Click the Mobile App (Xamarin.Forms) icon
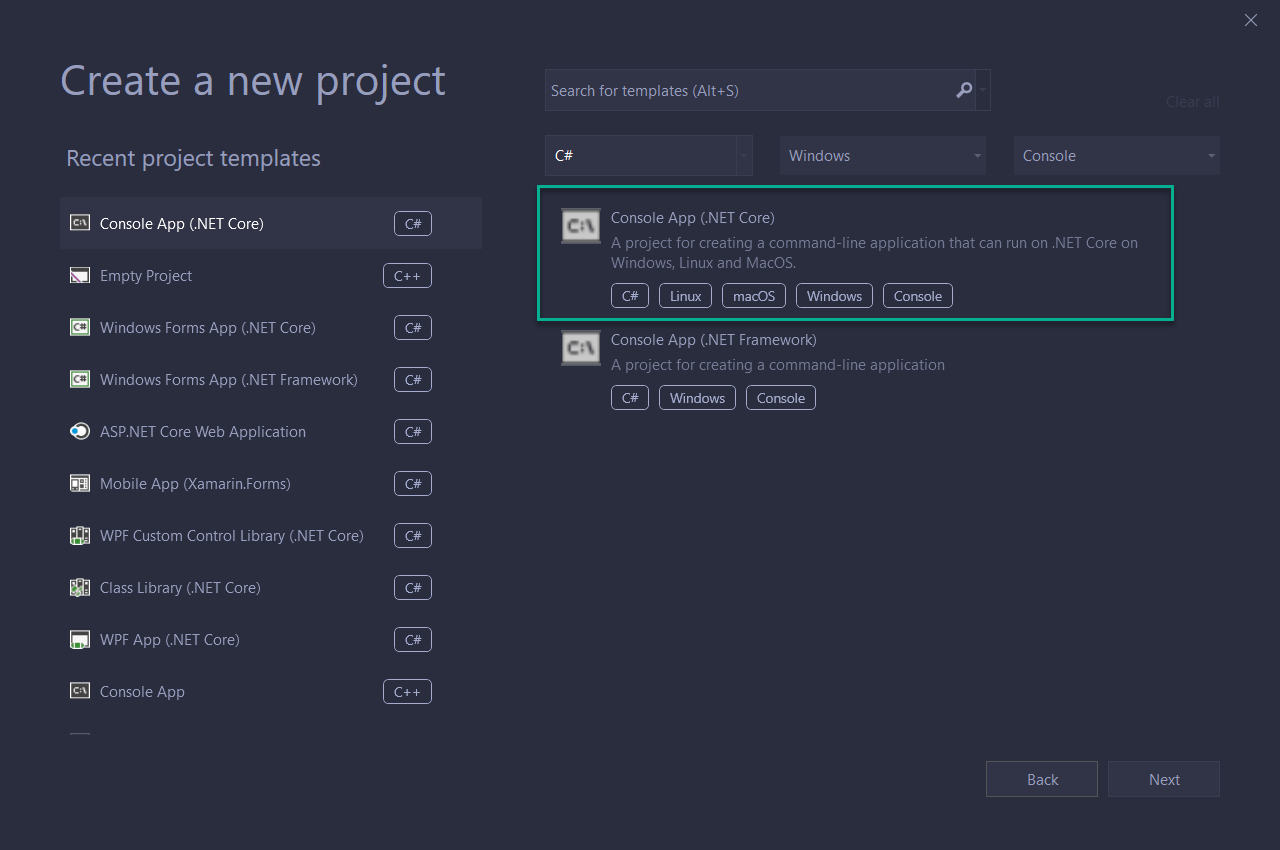The width and height of the screenshot is (1280, 850). coord(80,483)
